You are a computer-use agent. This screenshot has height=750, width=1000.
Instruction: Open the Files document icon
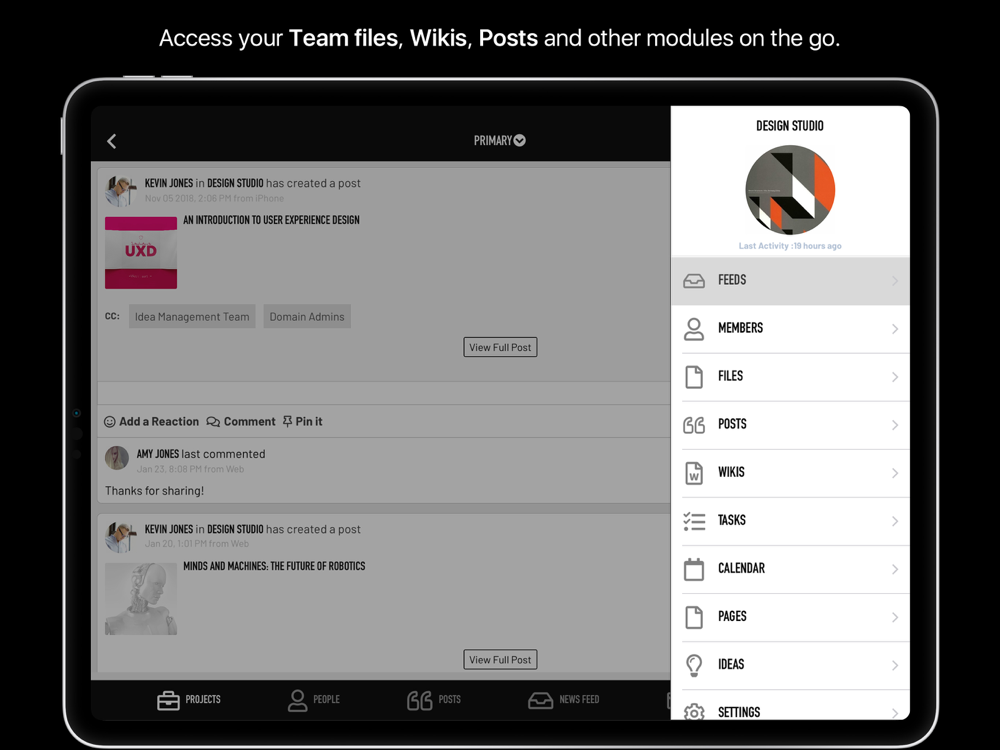coord(694,377)
